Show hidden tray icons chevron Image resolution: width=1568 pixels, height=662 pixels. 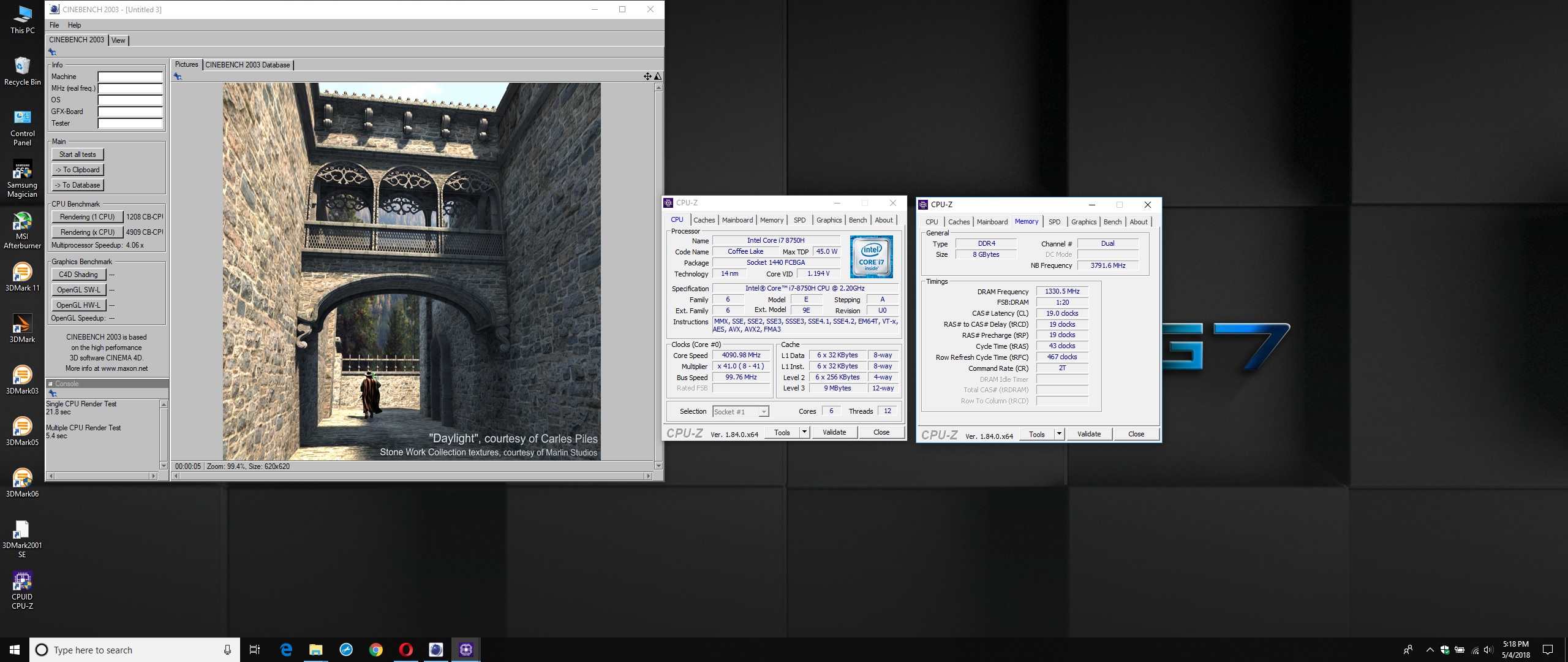[1430, 650]
